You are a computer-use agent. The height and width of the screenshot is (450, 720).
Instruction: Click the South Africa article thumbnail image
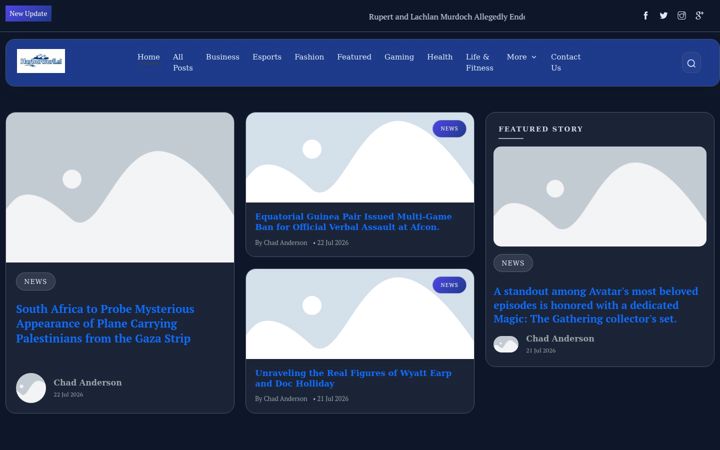click(x=120, y=188)
